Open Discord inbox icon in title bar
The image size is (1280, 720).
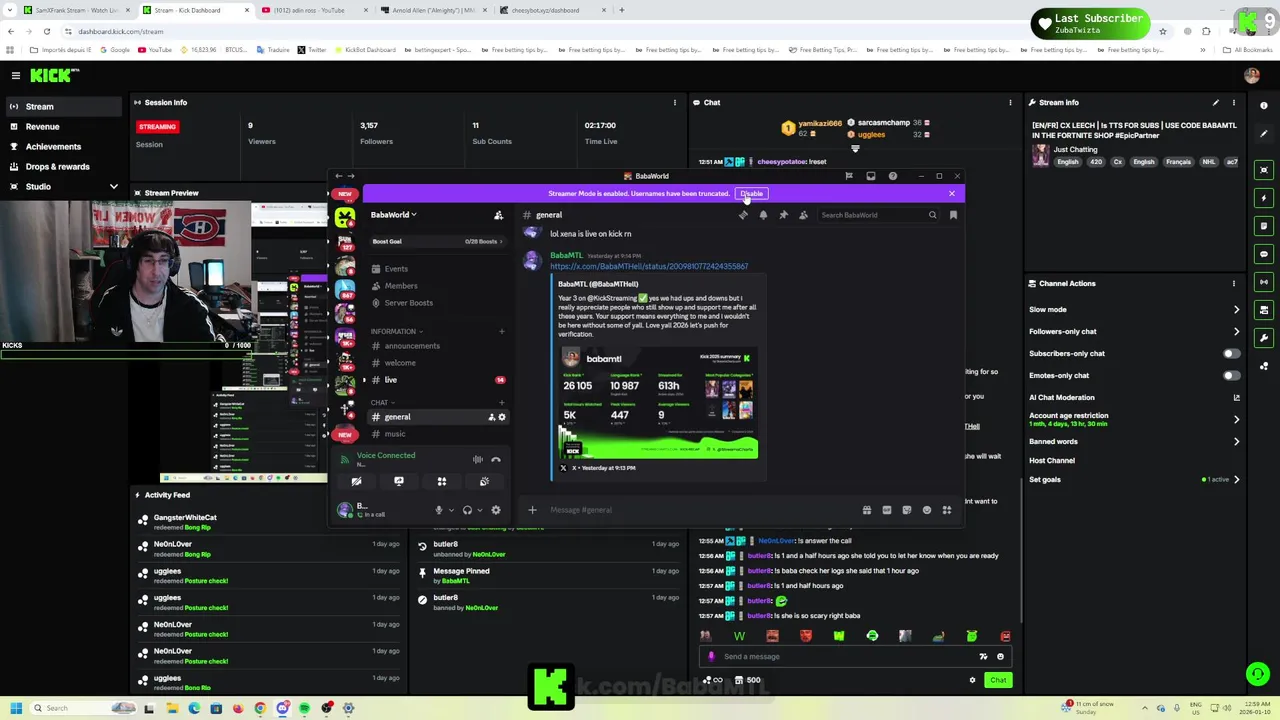tap(870, 176)
